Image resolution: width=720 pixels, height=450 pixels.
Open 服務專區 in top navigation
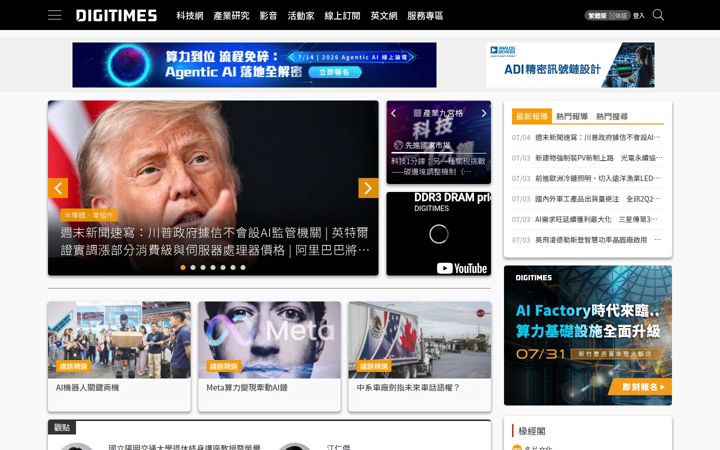[x=425, y=16]
